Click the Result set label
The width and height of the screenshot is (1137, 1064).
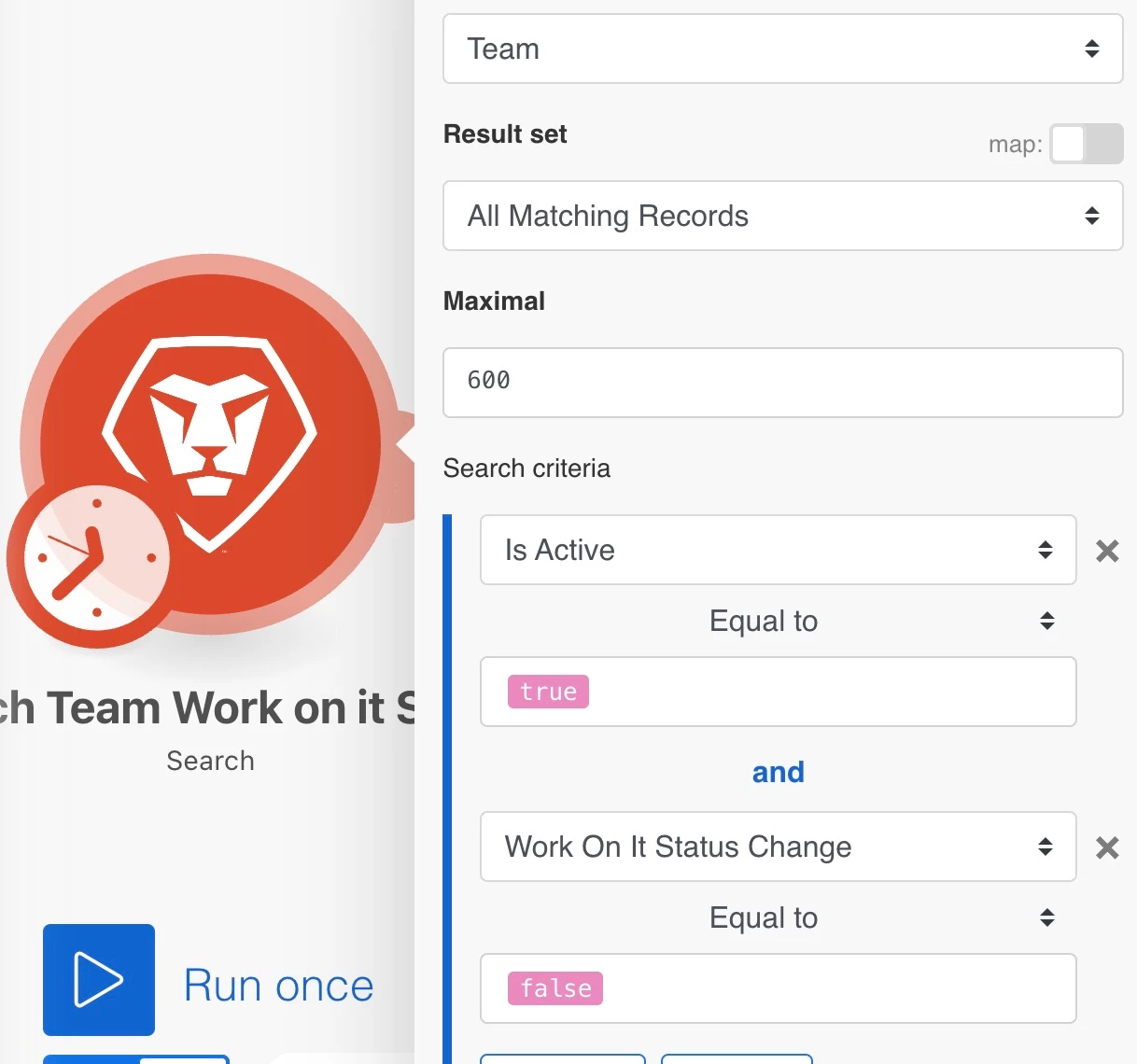click(505, 134)
